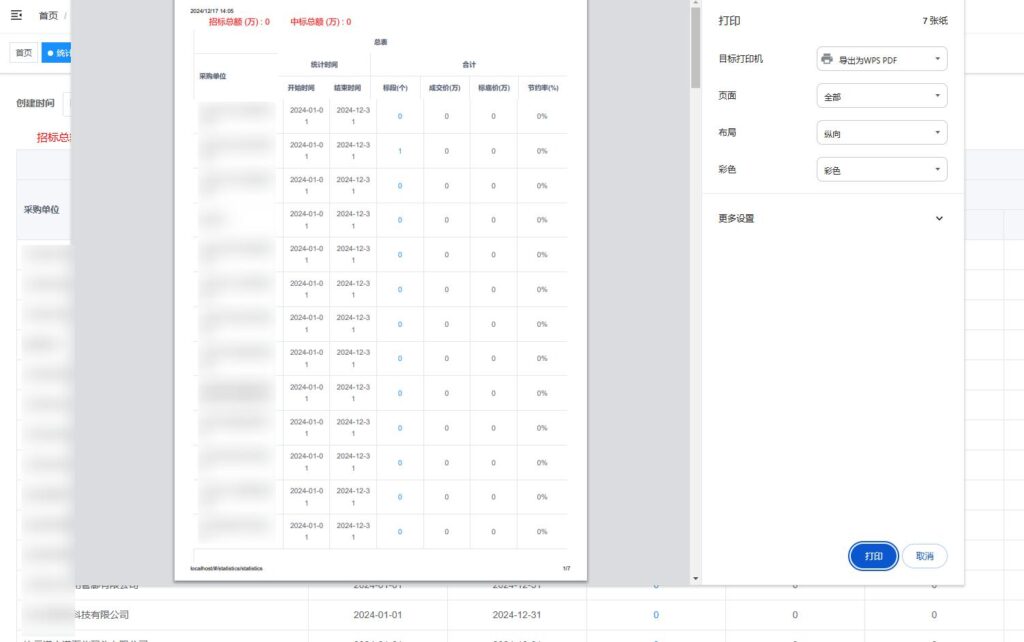Click 首页 in the breadcrumb

pos(48,16)
